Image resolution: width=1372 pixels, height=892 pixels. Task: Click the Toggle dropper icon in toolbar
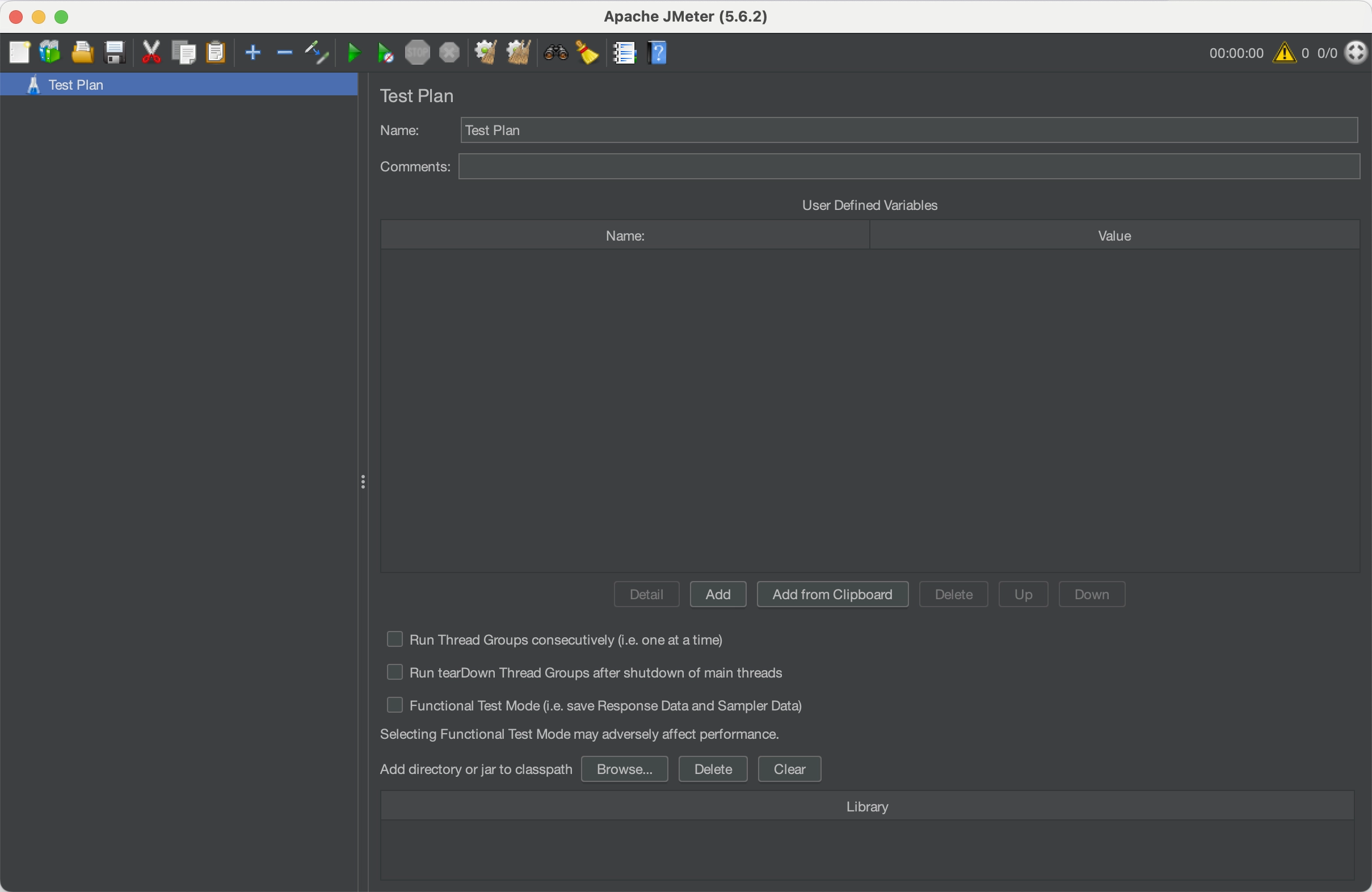point(317,52)
